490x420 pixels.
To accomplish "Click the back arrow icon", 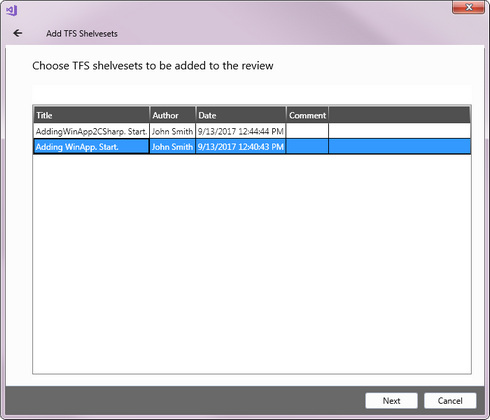I will tap(17, 33).
